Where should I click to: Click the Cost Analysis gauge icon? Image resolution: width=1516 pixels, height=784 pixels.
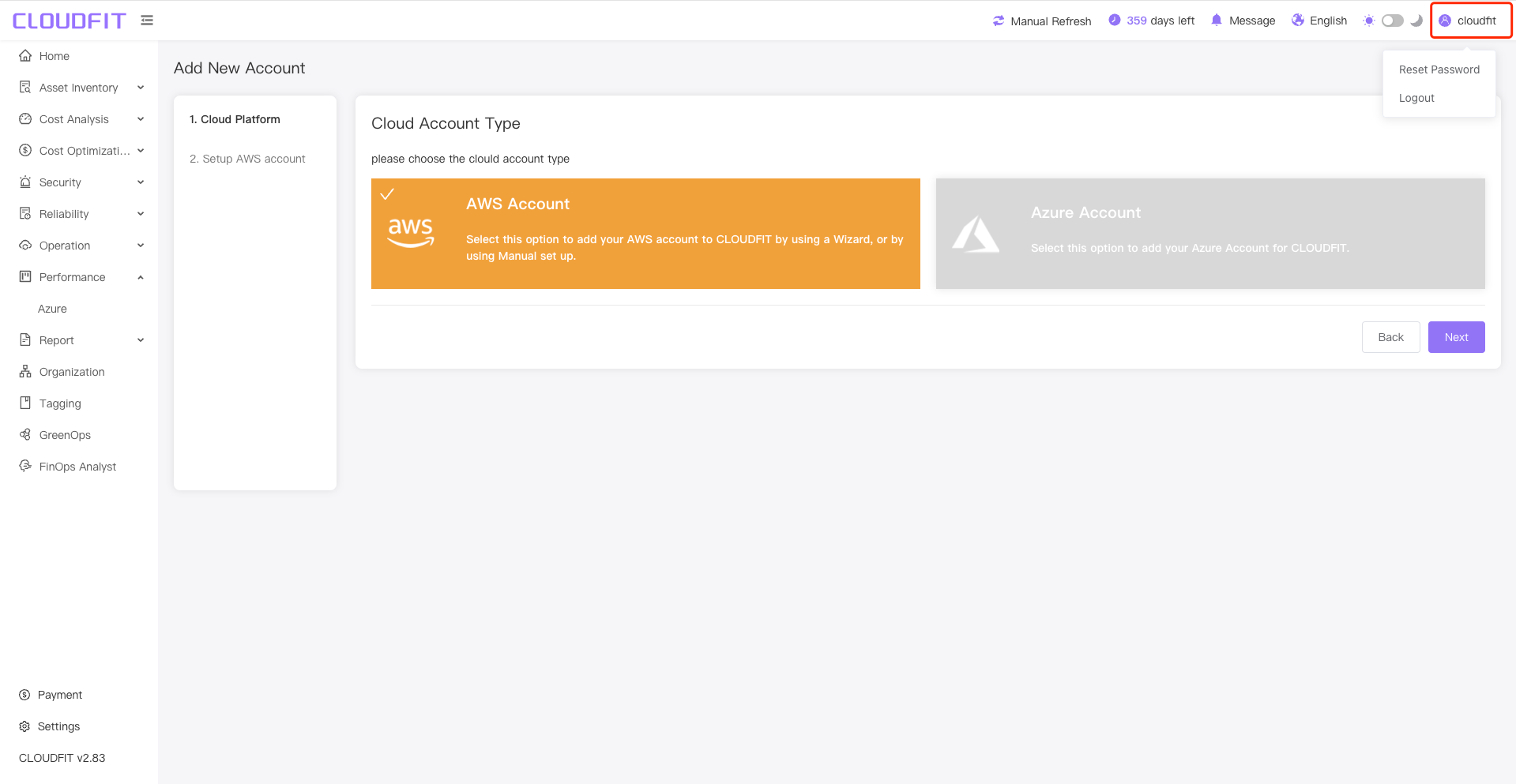(x=25, y=119)
